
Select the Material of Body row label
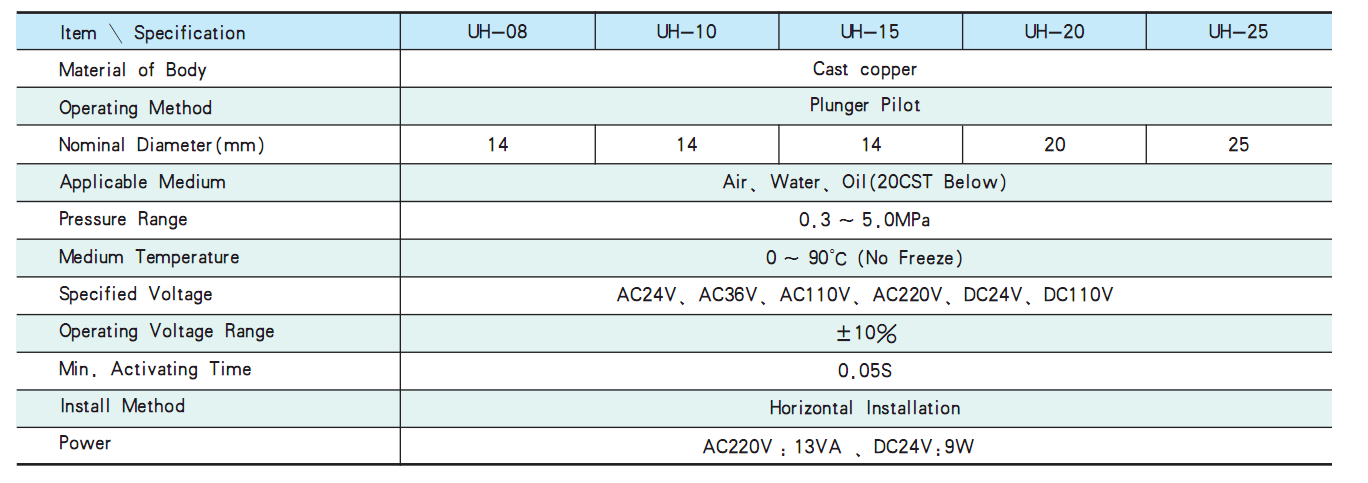coord(133,70)
